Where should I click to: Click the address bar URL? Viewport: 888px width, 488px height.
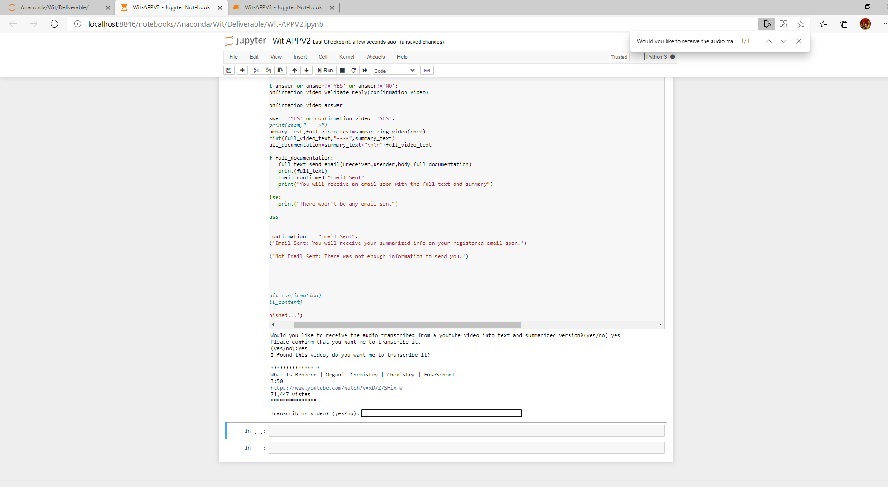pyautogui.click(x=206, y=24)
